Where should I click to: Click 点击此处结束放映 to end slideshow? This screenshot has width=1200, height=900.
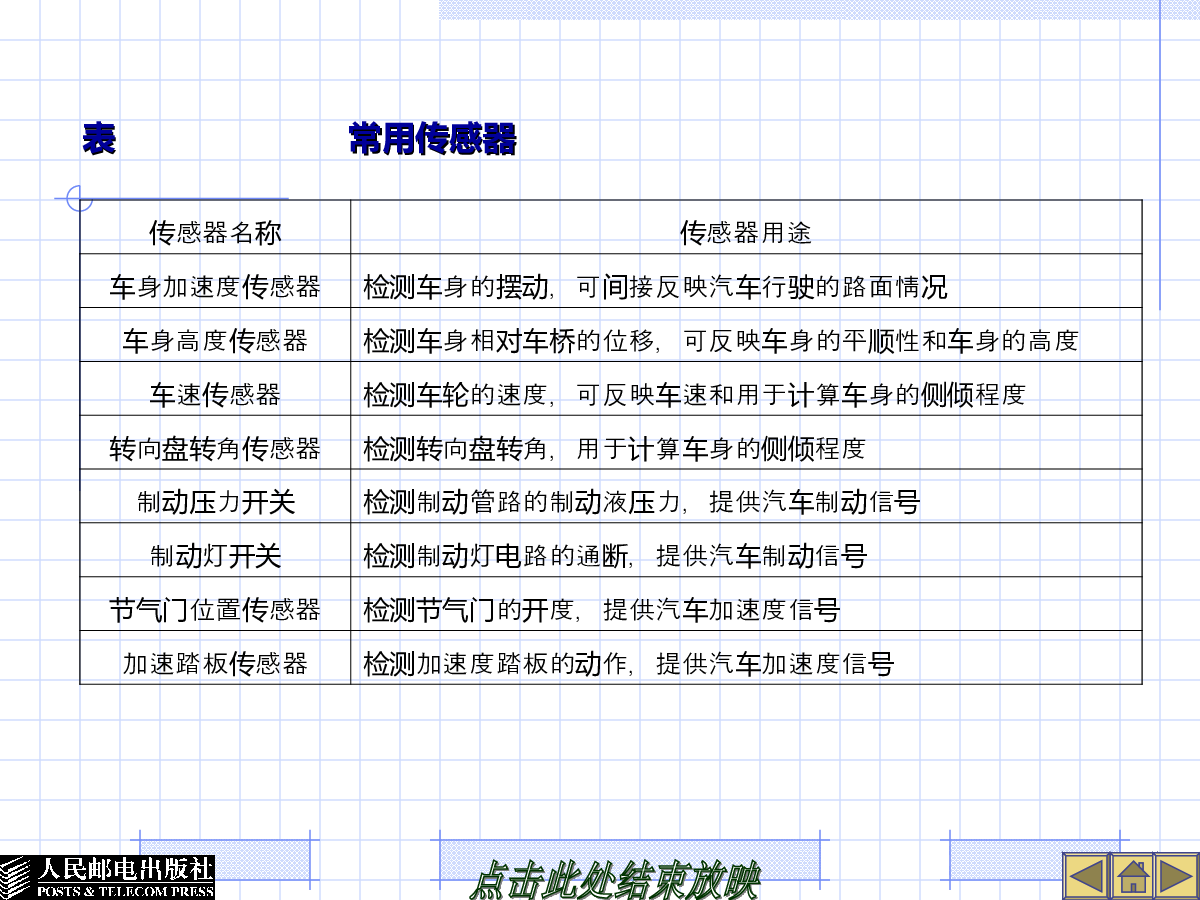[x=615, y=881]
